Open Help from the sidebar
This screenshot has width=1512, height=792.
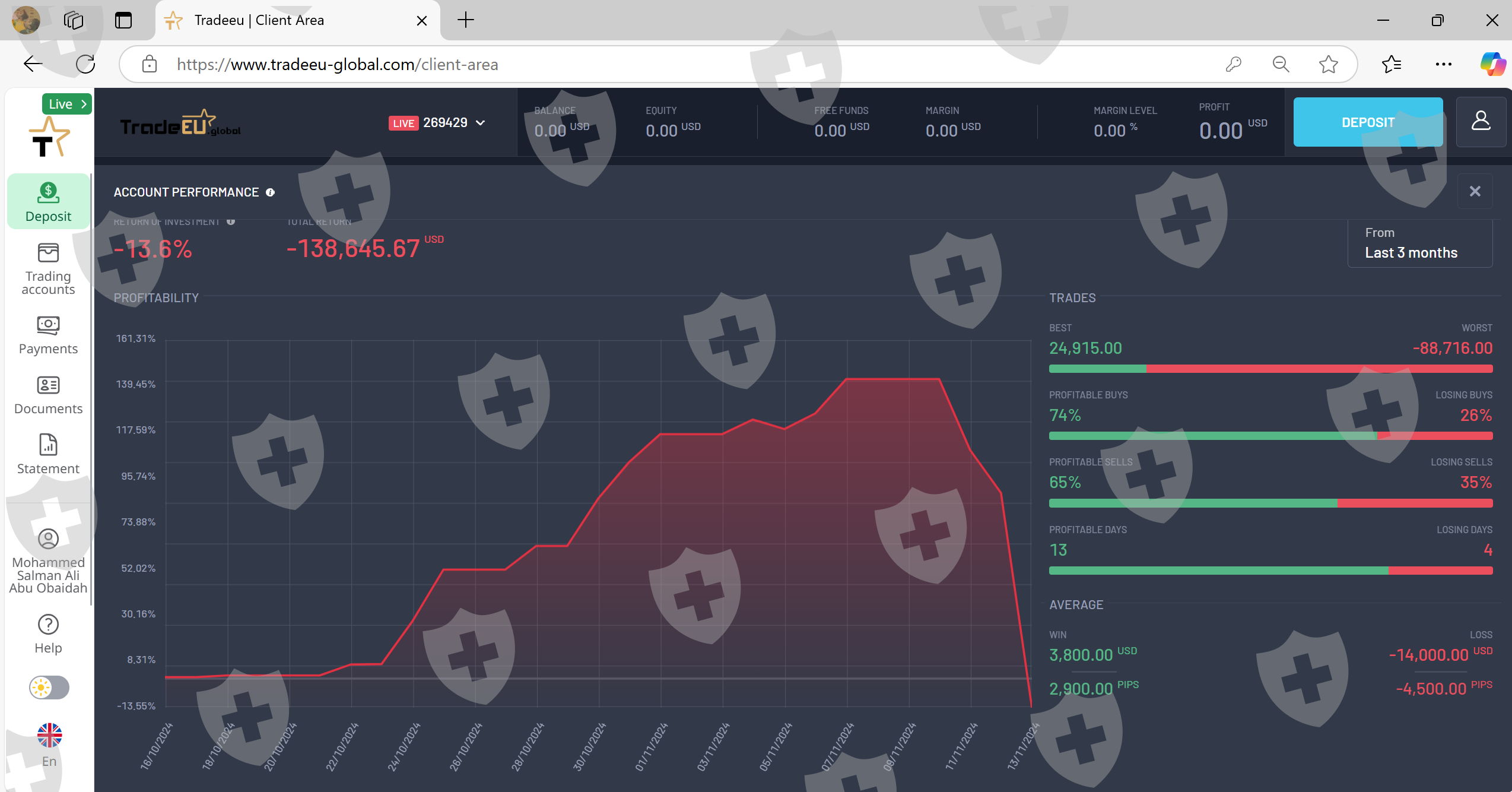tap(48, 634)
